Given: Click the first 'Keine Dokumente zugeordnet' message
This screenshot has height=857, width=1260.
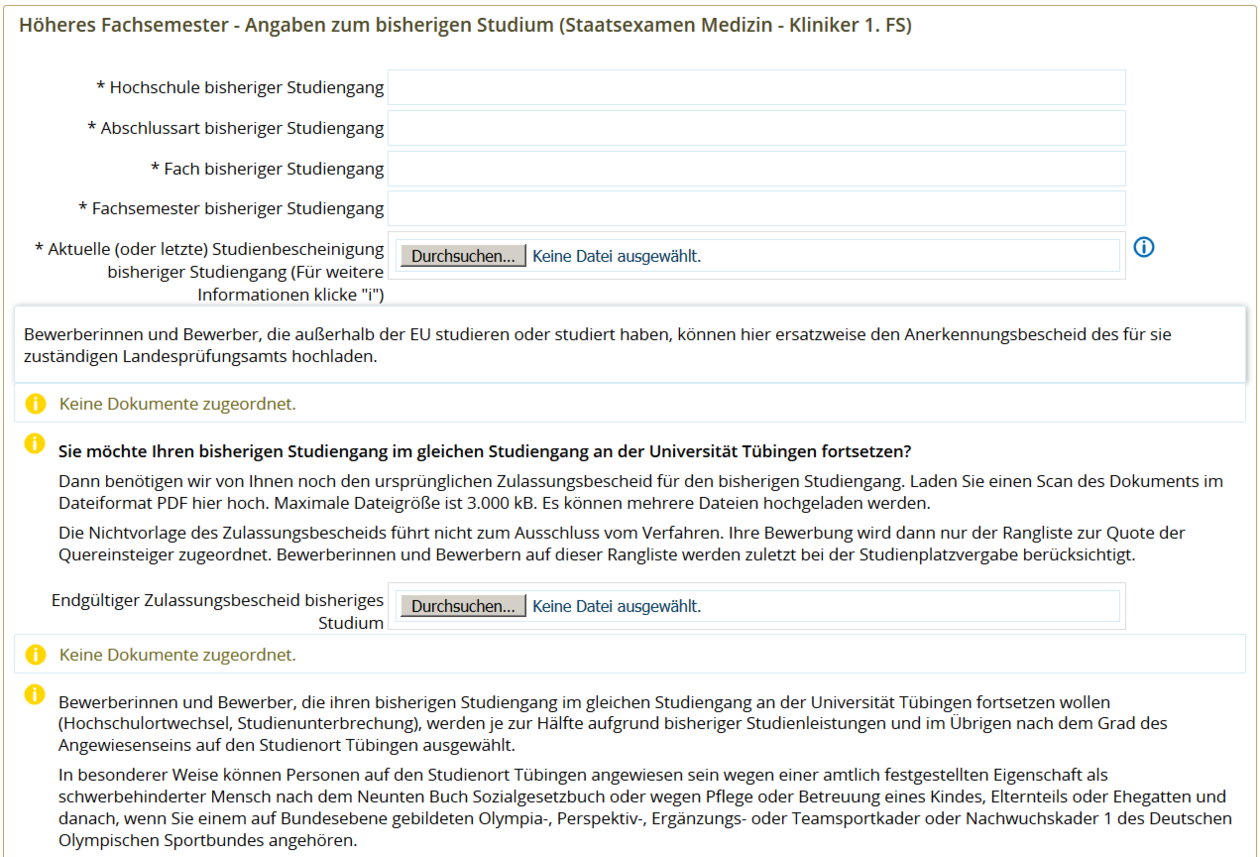Looking at the screenshot, I should coord(177,404).
